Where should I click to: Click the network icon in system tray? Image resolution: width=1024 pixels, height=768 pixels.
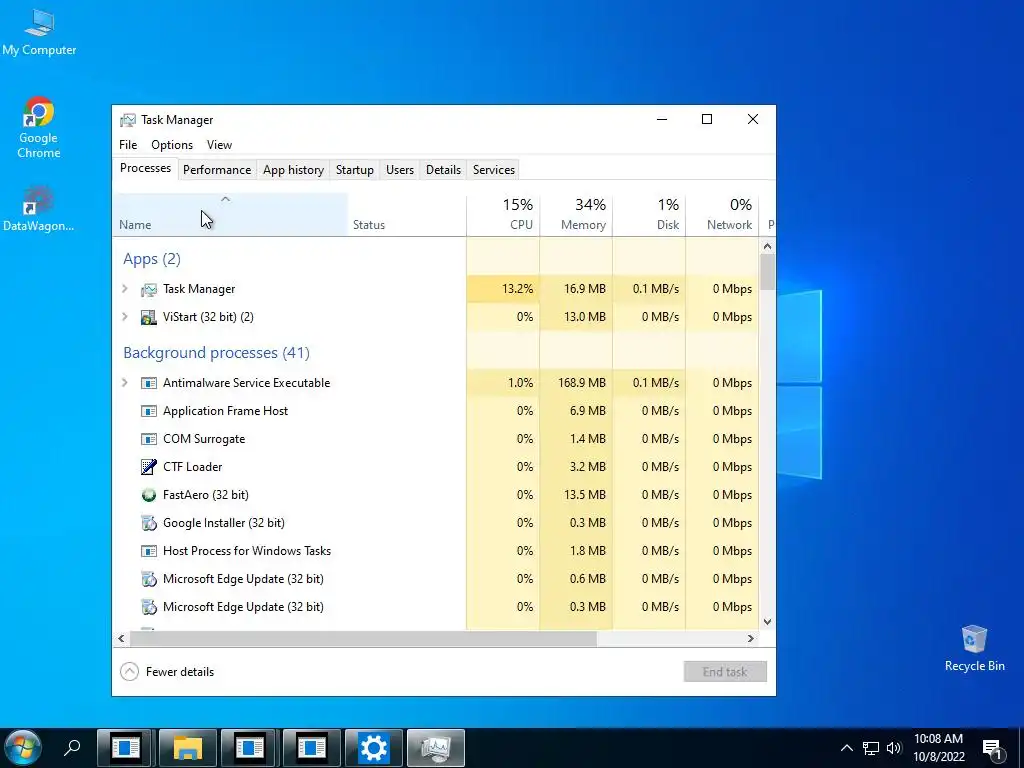coord(871,748)
